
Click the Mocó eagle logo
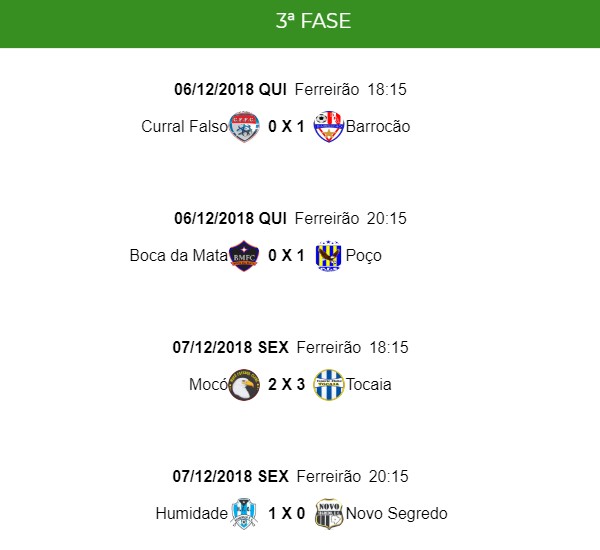point(244,384)
